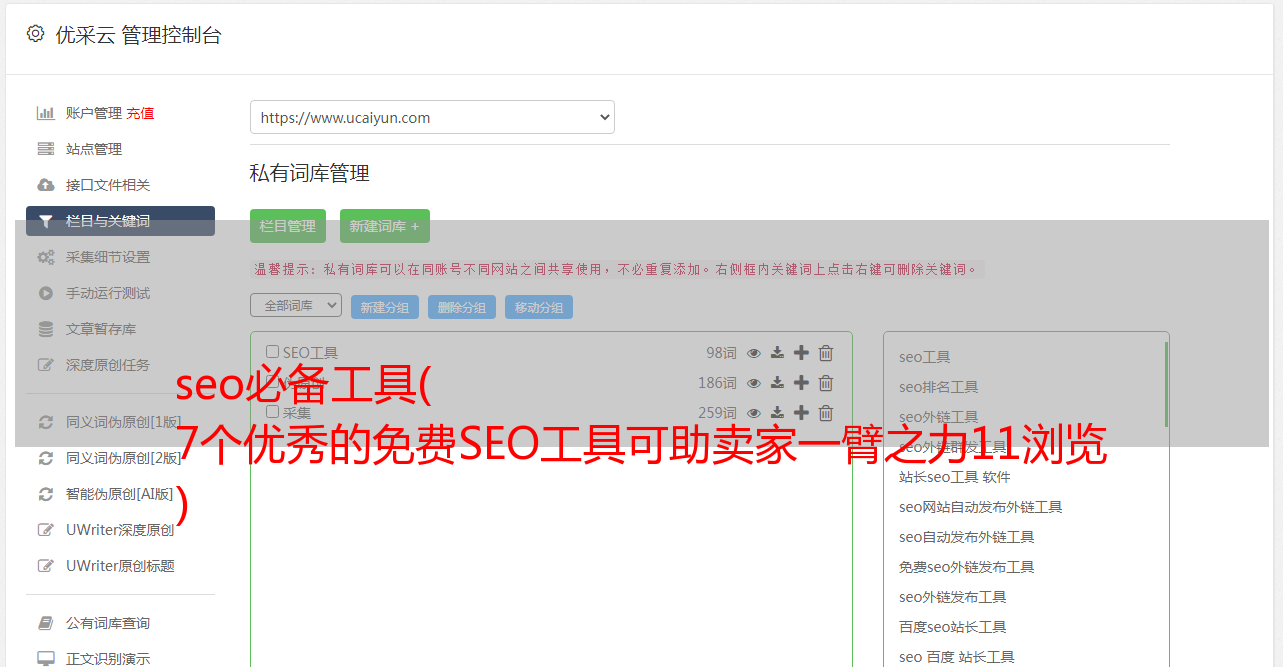This screenshot has height=667, width=1283.
Task: Select keyword 站长seo工具 软件
Action: (955, 477)
